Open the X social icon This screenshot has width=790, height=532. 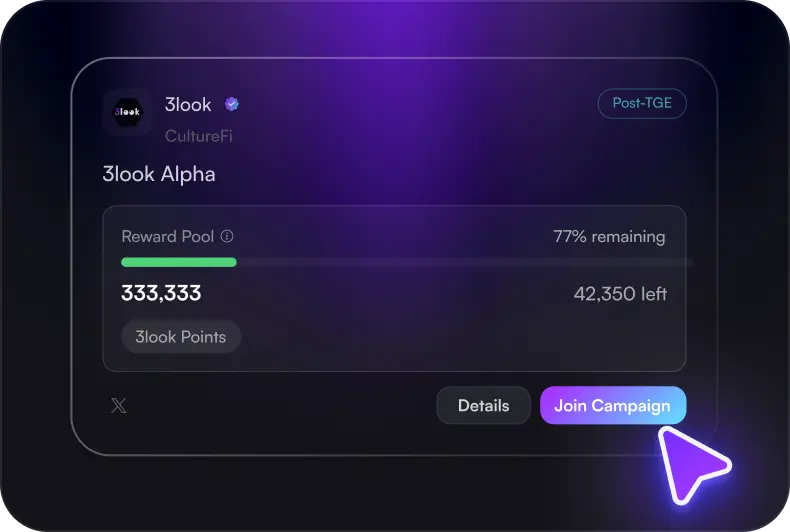pyautogui.click(x=119, y=406)
